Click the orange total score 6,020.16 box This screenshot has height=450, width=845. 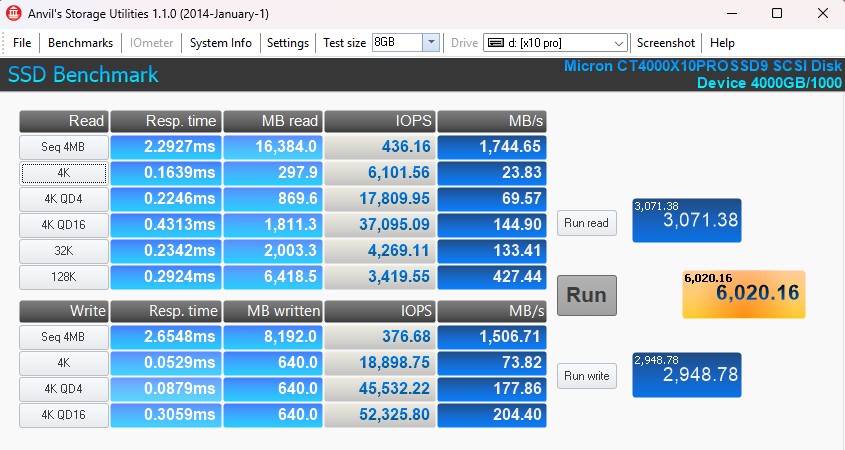coord(743,294)
